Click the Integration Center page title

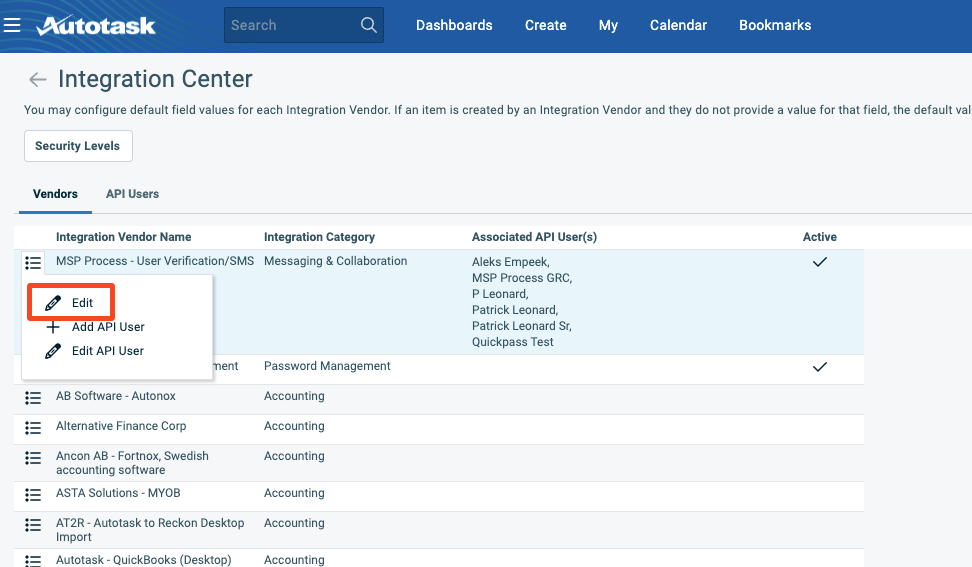click(x=156, y=79)
